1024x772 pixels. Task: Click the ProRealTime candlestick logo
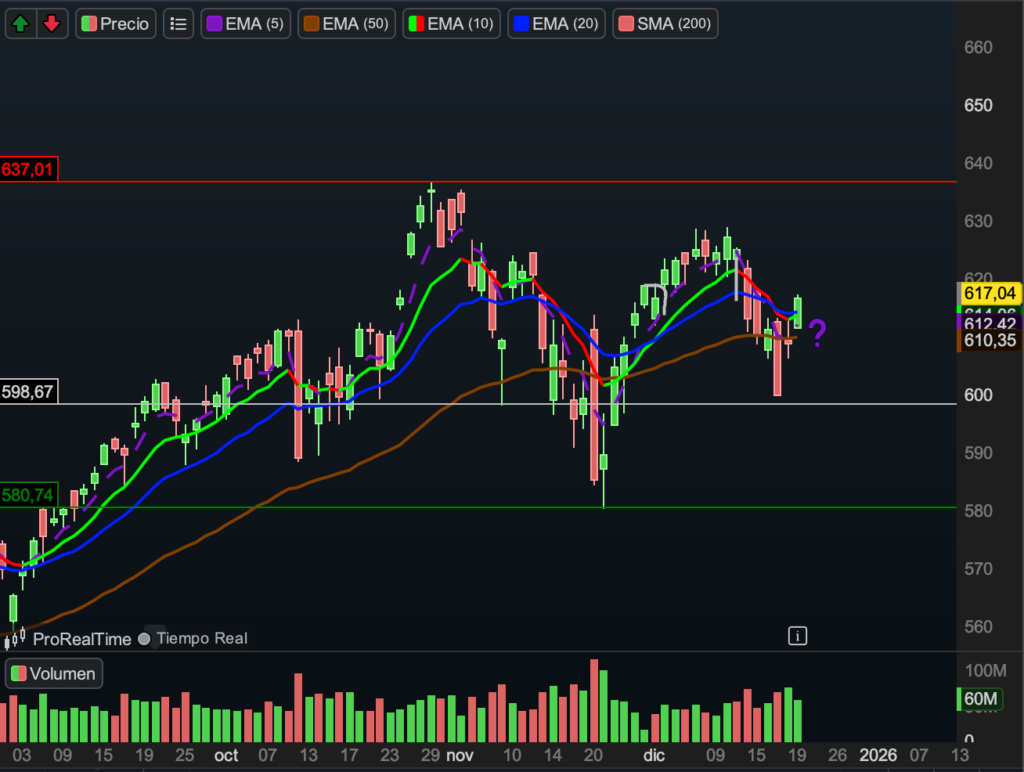pyautogui.click(x=15, y=637)
